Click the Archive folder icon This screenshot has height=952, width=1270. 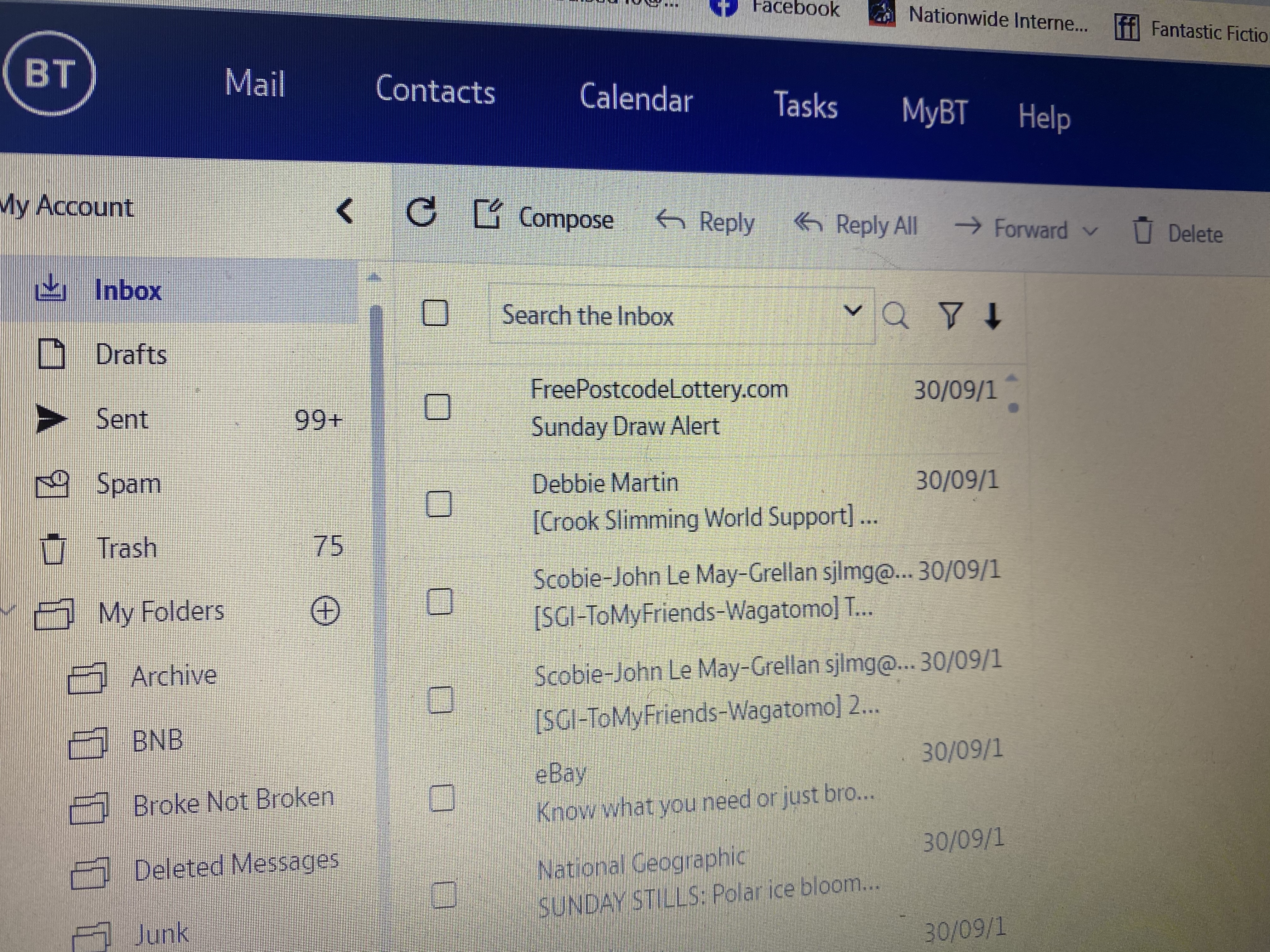click(87, 678)
